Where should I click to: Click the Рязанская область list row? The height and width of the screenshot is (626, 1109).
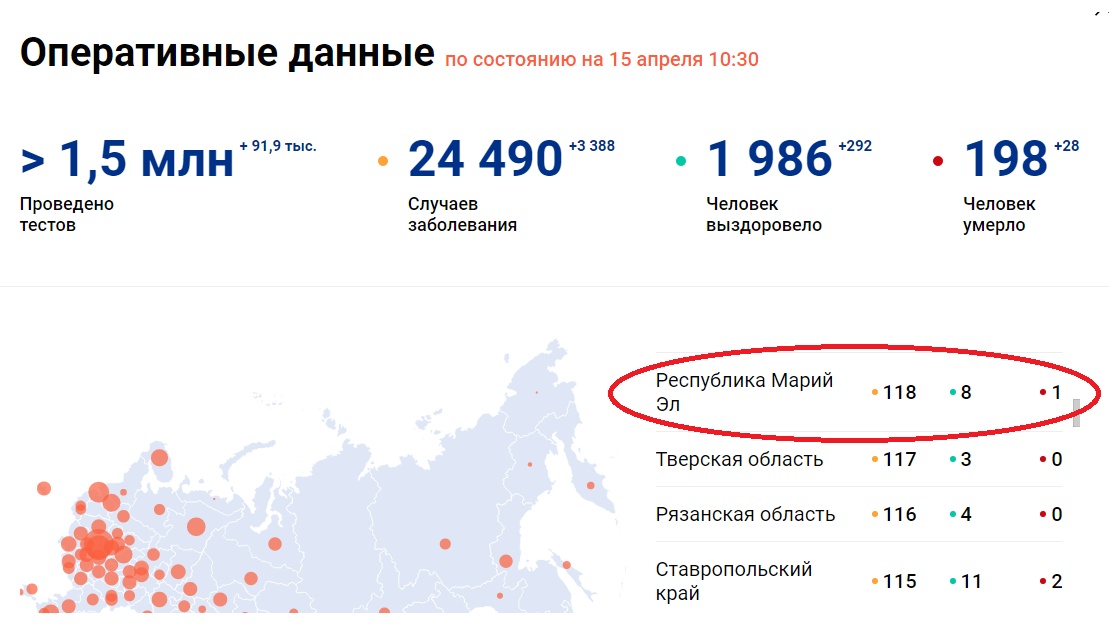point(744,514)
